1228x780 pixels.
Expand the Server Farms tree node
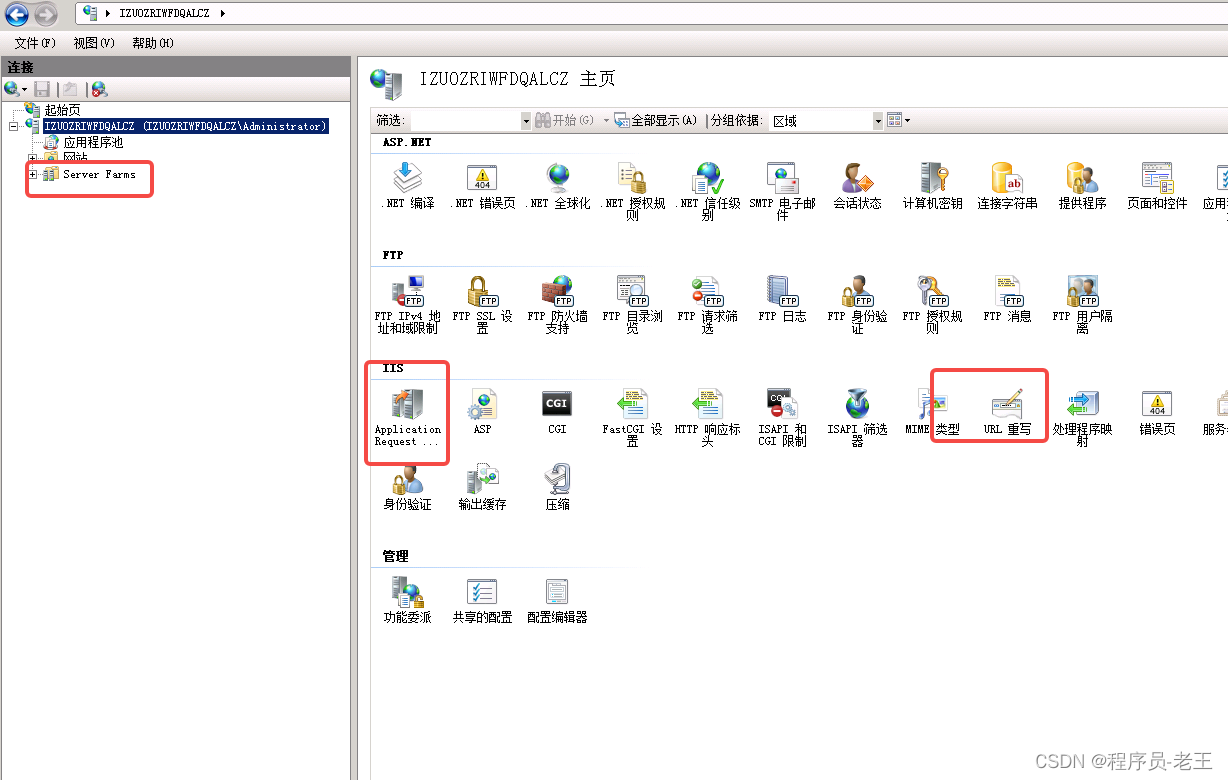tap(33, 174)
